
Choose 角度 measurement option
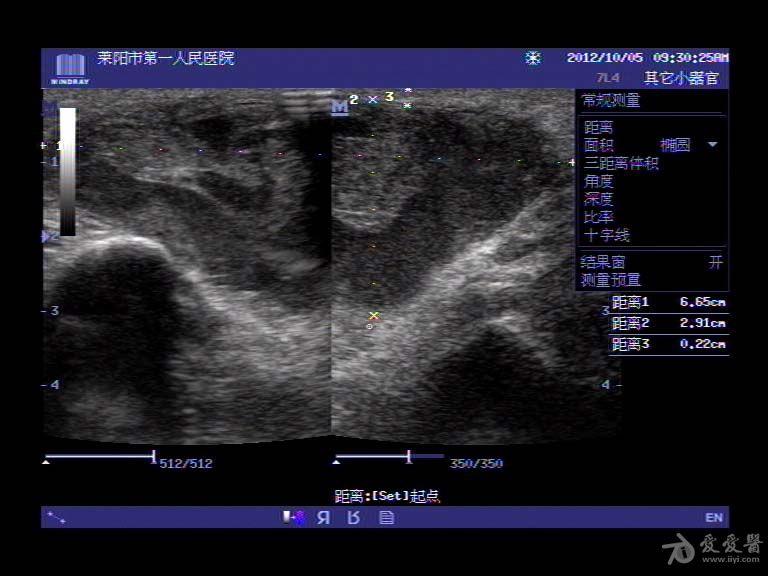[x=598, y=181]
